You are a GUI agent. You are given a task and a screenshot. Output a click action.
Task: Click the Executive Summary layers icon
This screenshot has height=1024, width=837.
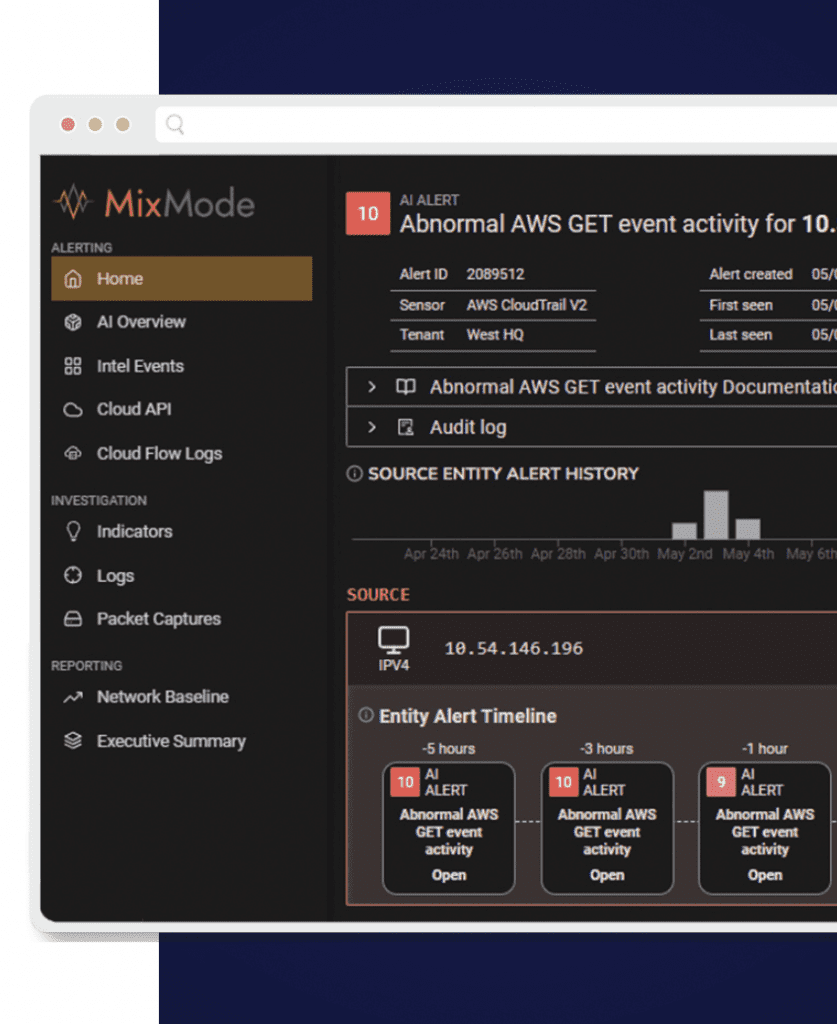(x=73, y=741)
